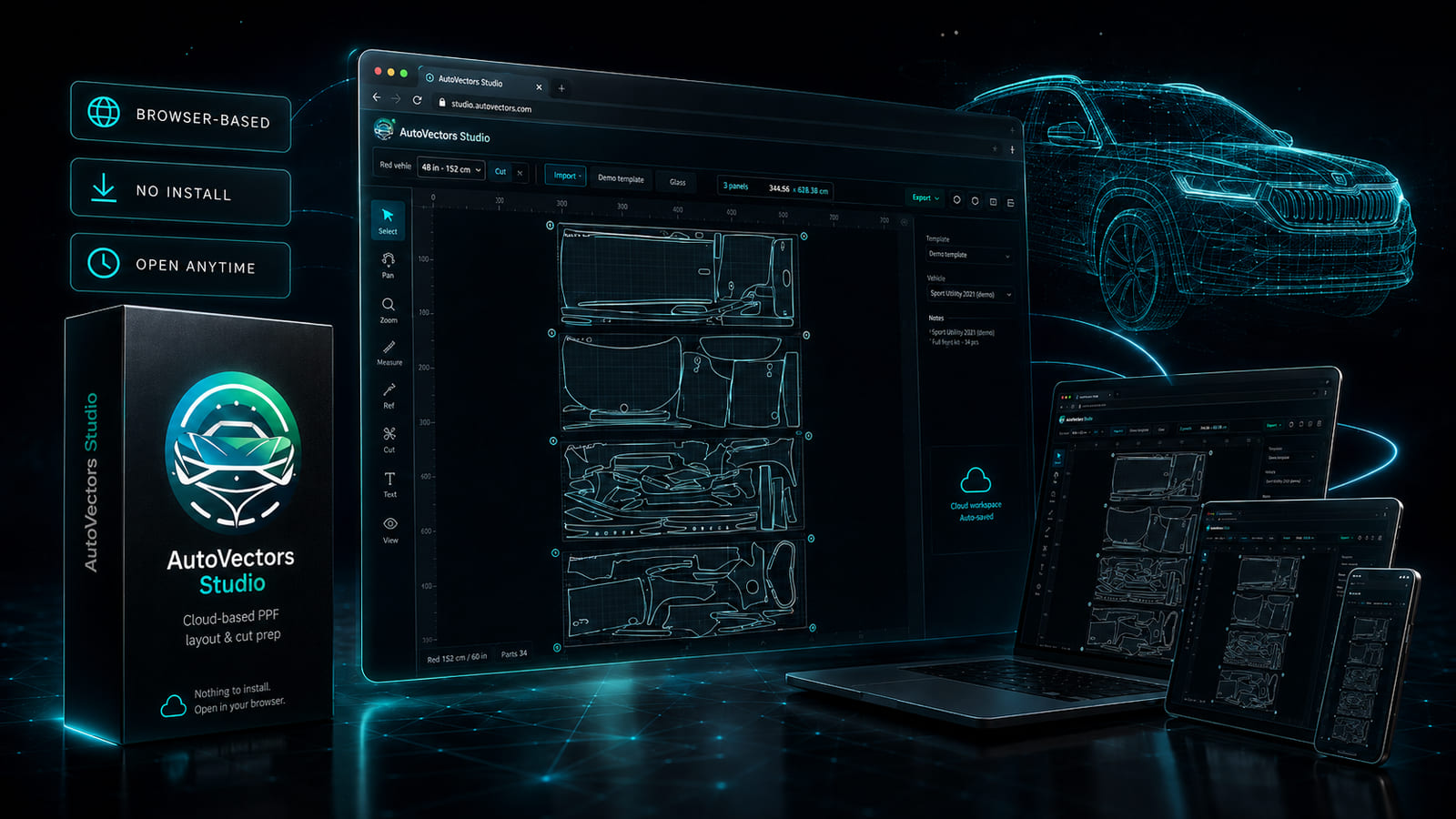Click the AutoVectors Studio logo icon
The width and height of the screenshot is (1456, 819).
[x=384, y=129]
